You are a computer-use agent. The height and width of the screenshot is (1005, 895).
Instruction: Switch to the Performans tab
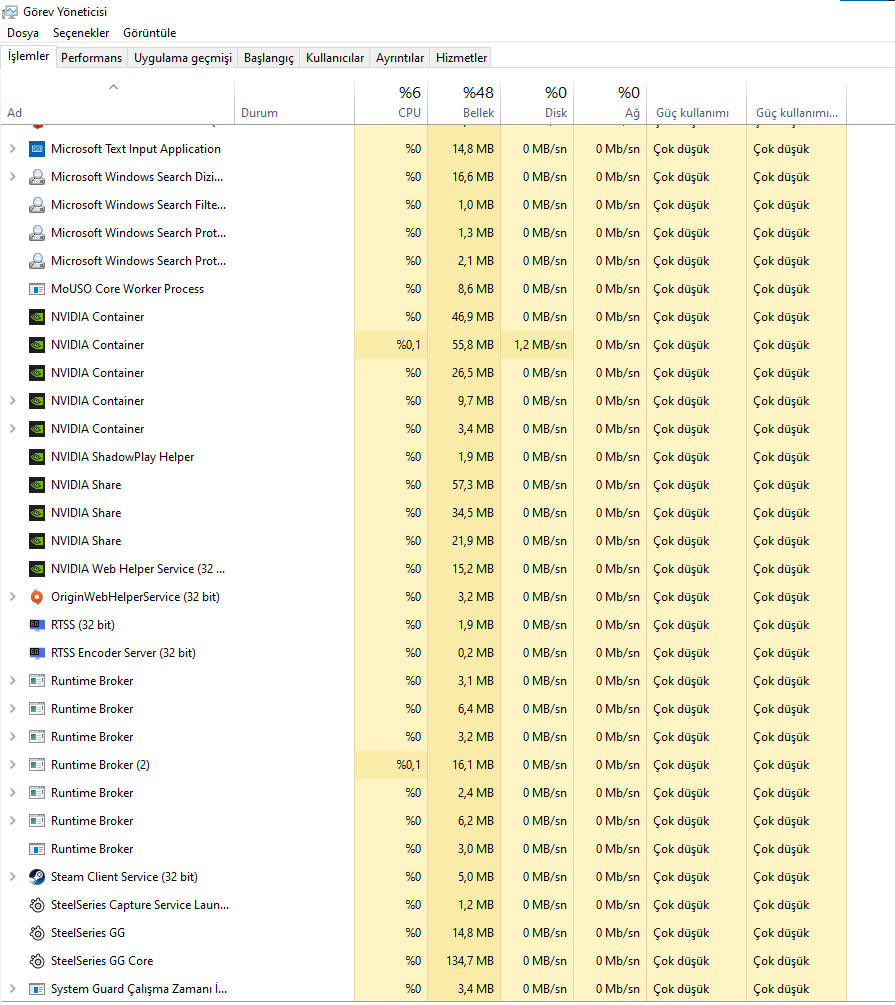click(91, 58)
